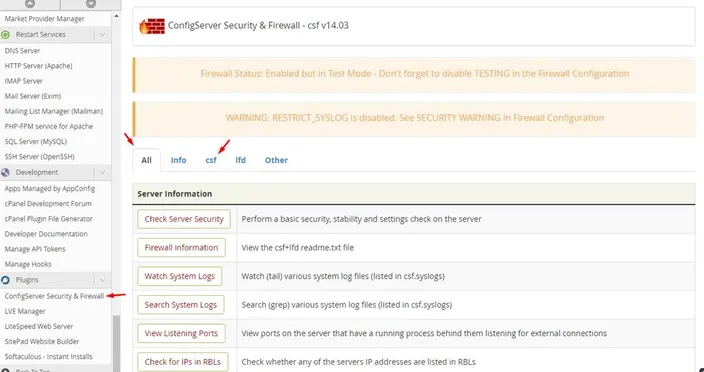704x372 pixels.
Task: Click the 'Watch (tail) various system log files' text
Action: (x=343, y=276)
